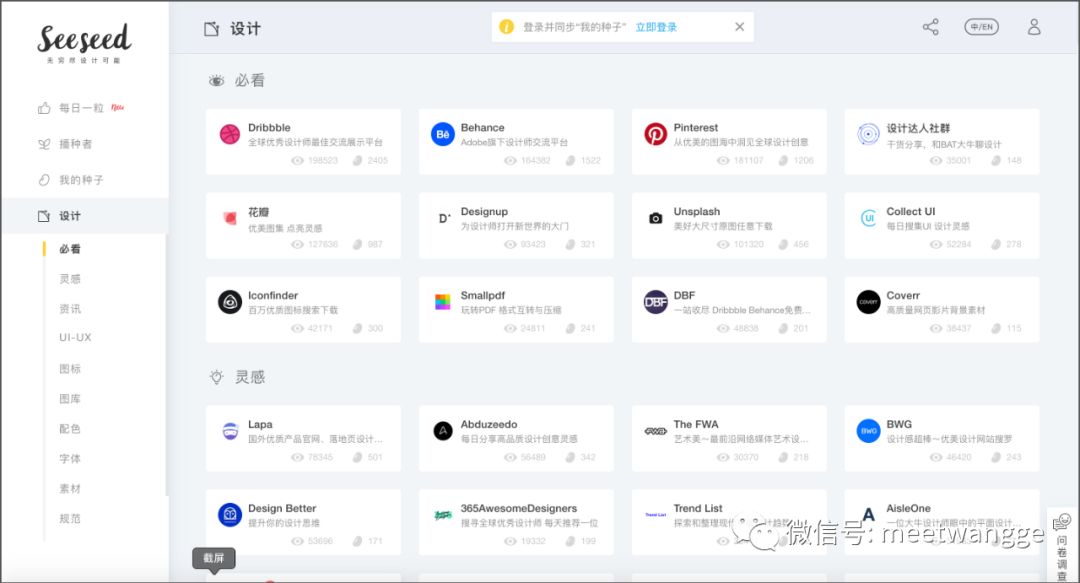Open the user profile icon

click(1034, 27)
